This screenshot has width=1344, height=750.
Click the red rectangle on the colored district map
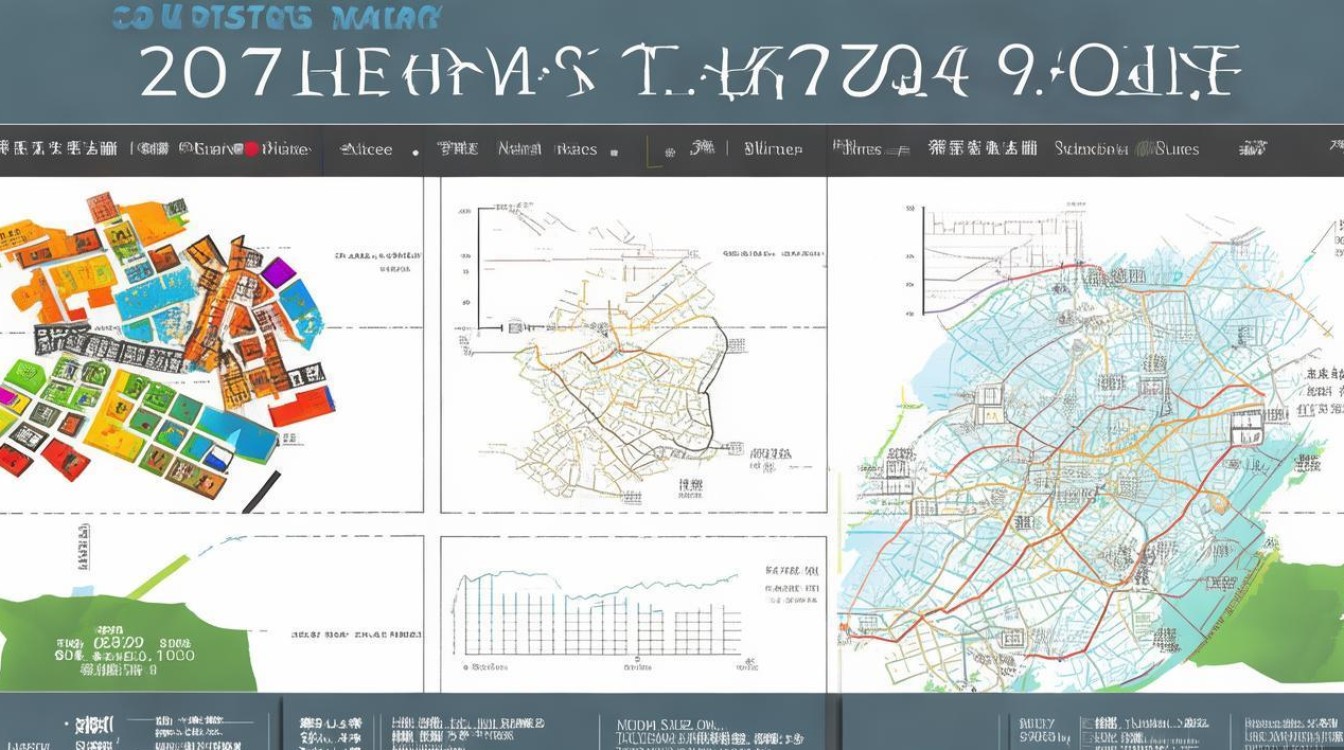pos(301,406)
